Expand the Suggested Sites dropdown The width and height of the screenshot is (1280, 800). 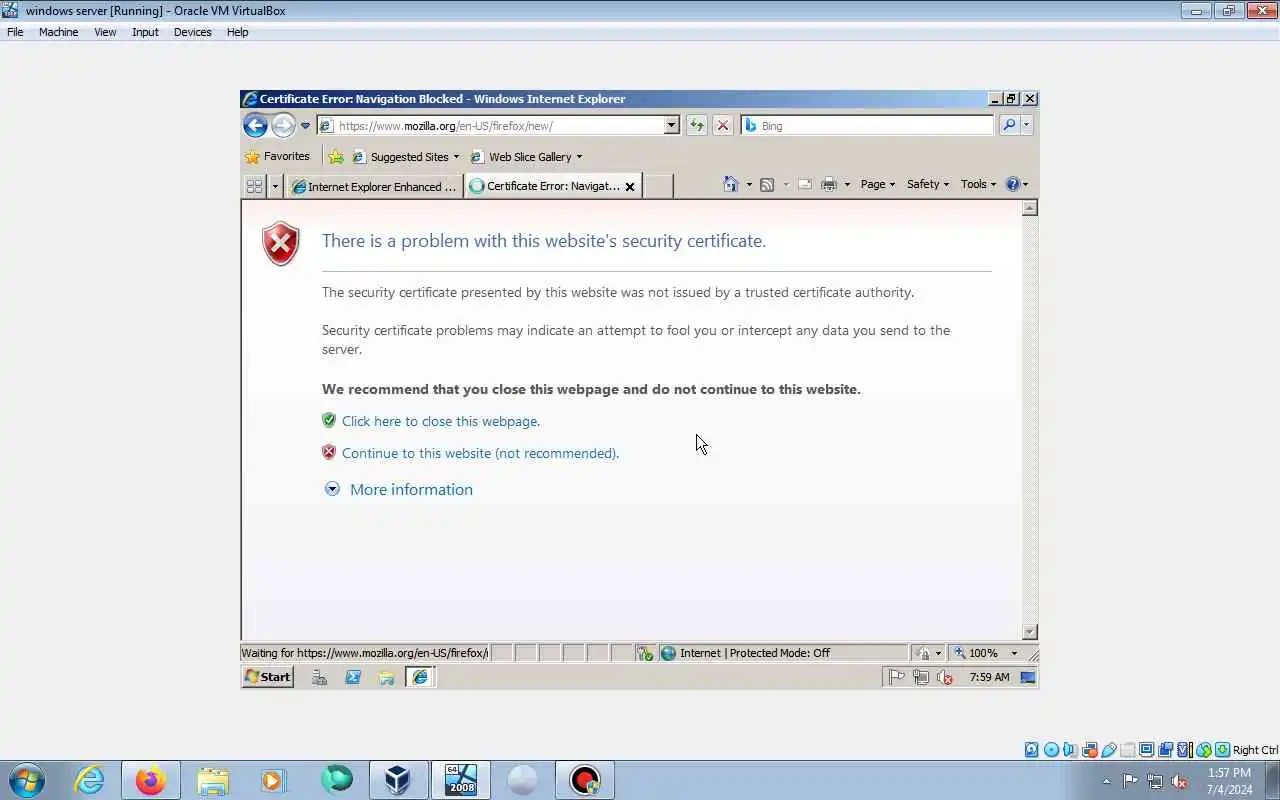coord(456,157)
